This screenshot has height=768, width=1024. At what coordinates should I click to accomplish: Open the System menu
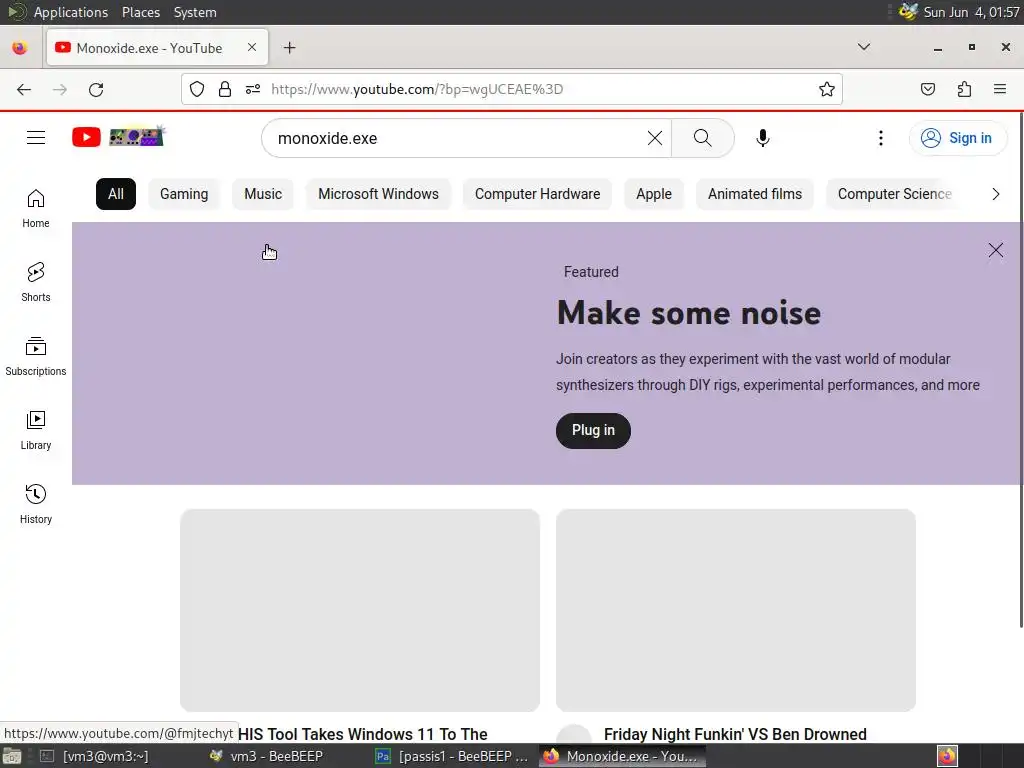(195, 12)
